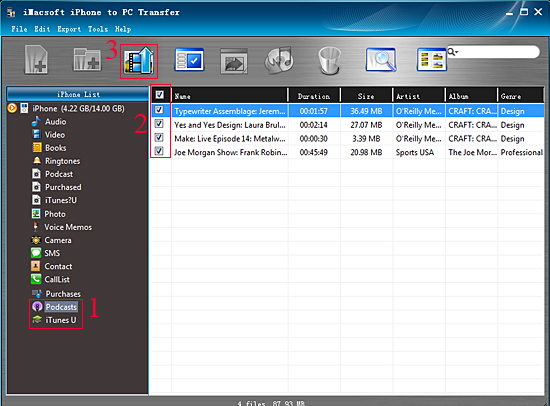Click the '27.07 MB' size cell
This screenshot has height=406, width=550.
[366, 125]
